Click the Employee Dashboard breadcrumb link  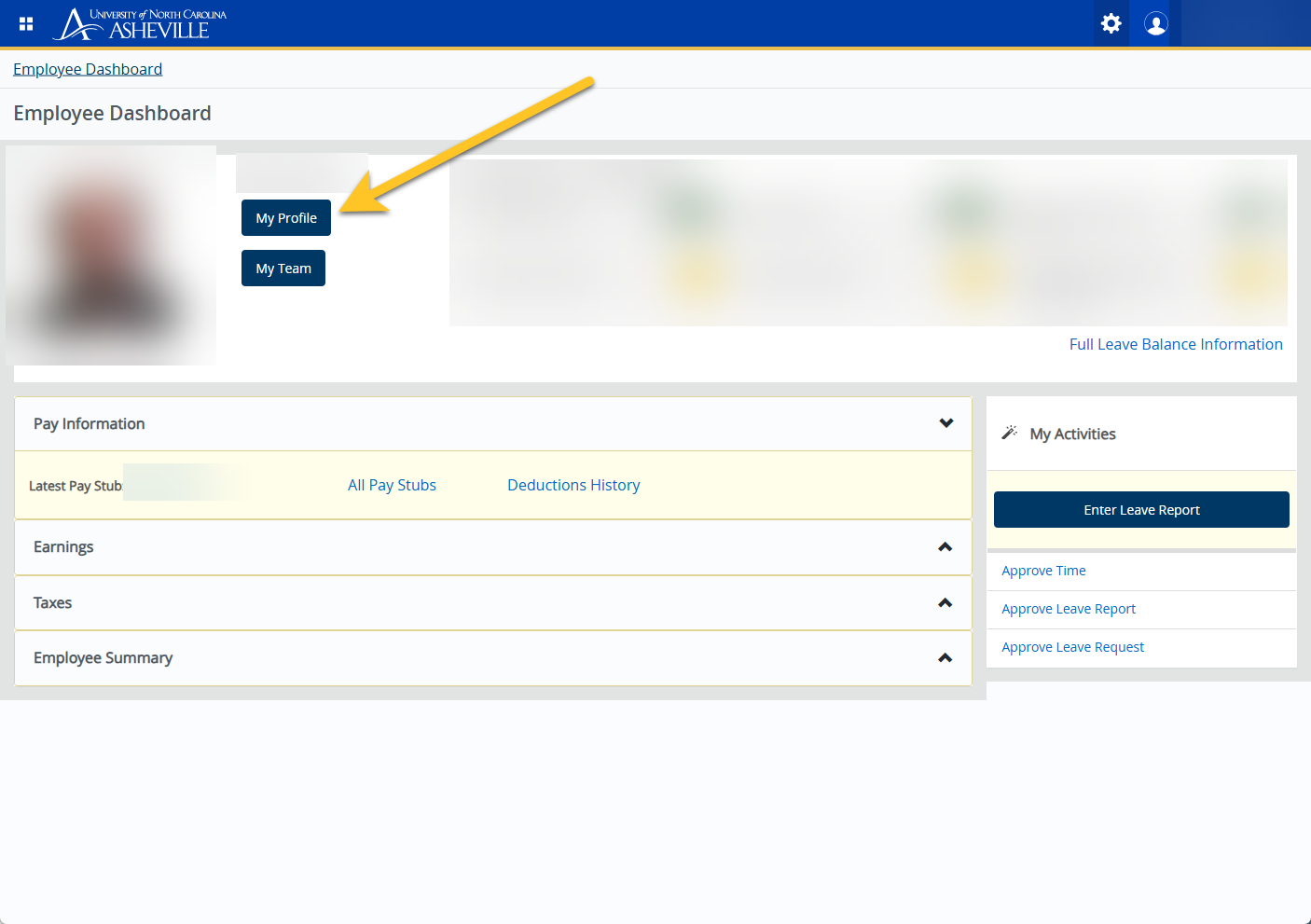pos(88,69)
